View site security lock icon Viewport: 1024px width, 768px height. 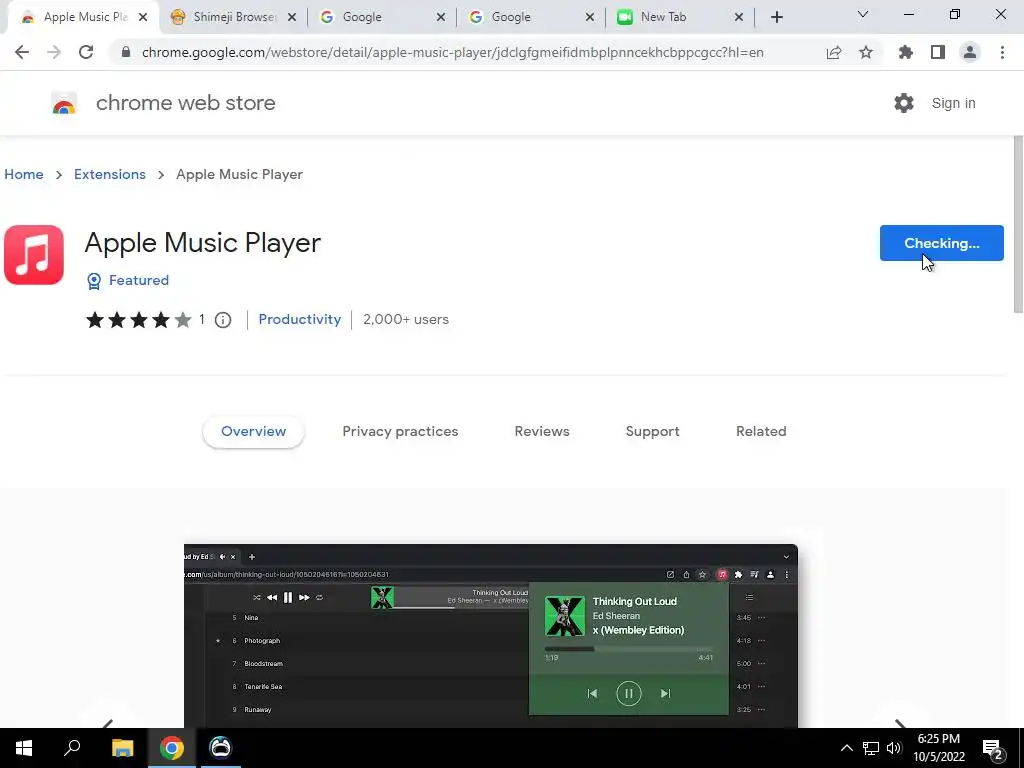[x=126, y=52]
